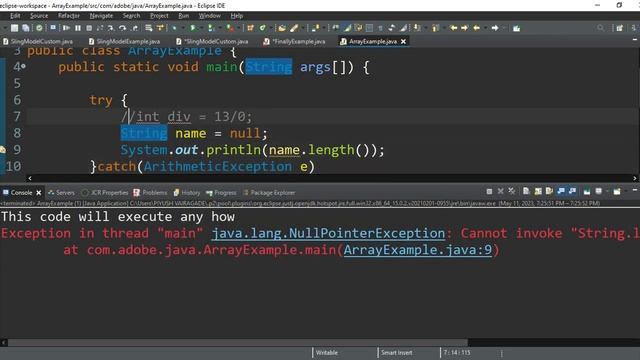Click Remove All Terminated Launches icon

pyautogui.click(x=511, y=191)
